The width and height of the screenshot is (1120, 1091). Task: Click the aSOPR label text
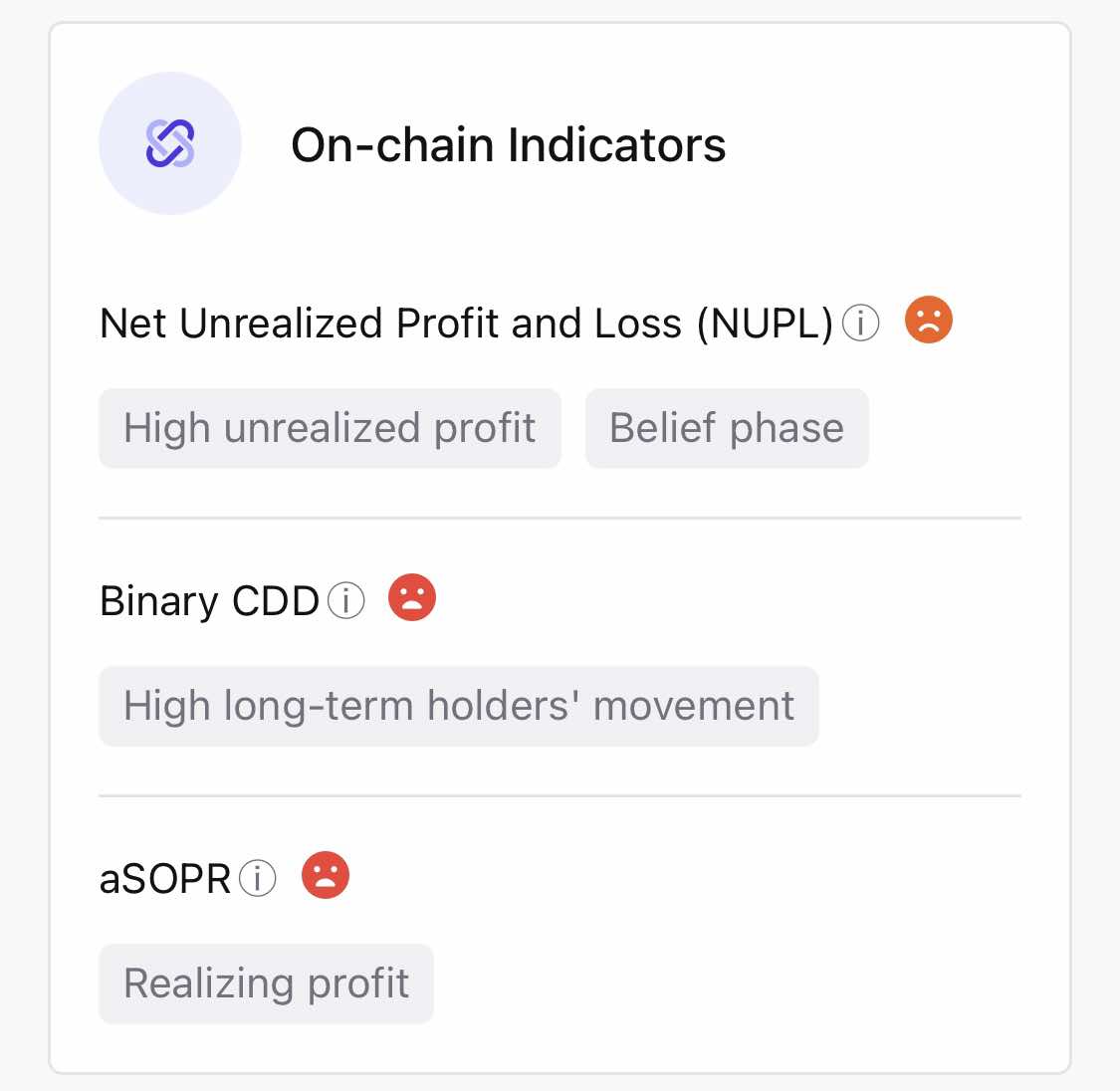[165, 878]
